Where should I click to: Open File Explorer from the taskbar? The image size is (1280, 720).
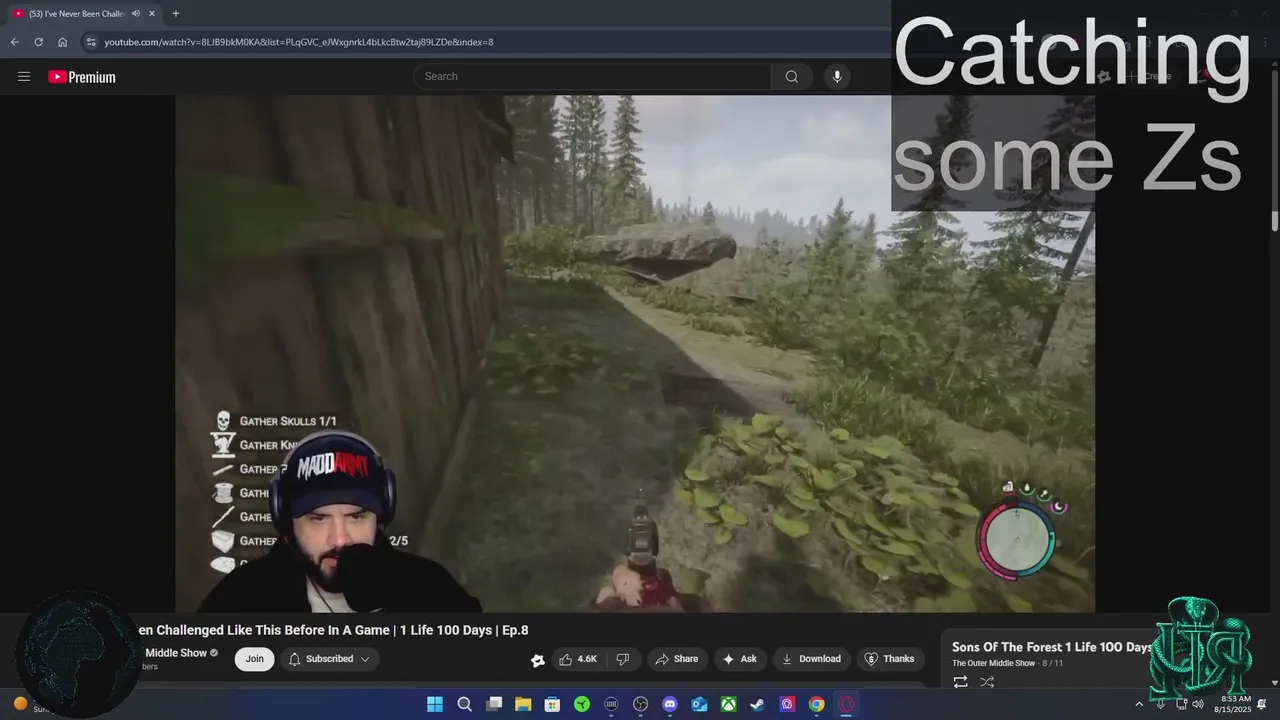523,704
